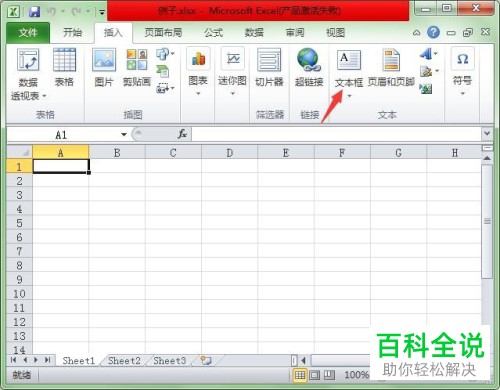Click the horizontal scrollbar left arrow
Image resolution: width=500 pixels, height=390 pixels.
303,360
